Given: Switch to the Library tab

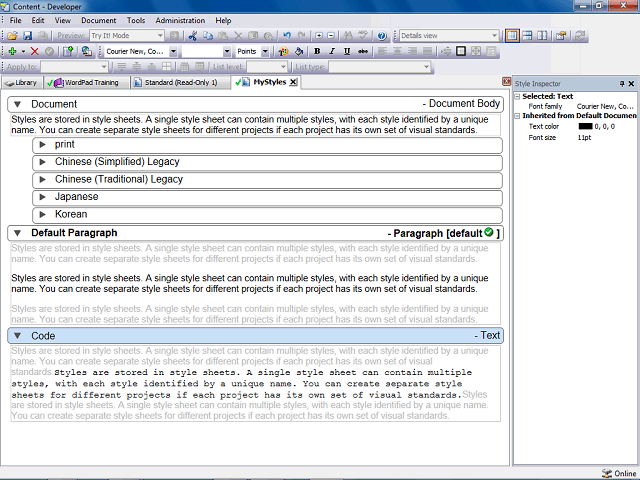Looking at the screenshot, I should click(x=21, y=82).
